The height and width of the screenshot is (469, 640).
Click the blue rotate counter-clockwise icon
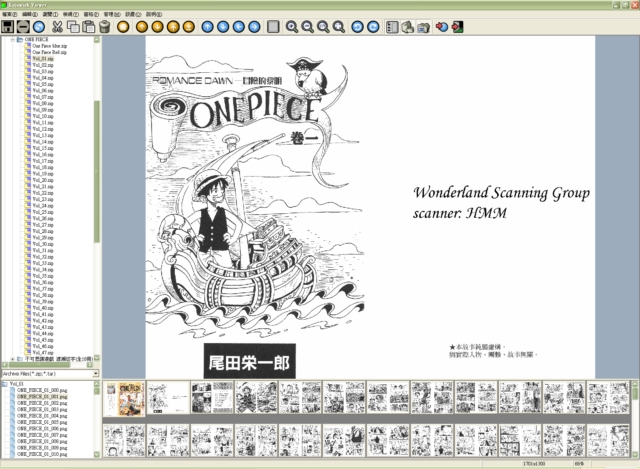[x=357, y=27]
